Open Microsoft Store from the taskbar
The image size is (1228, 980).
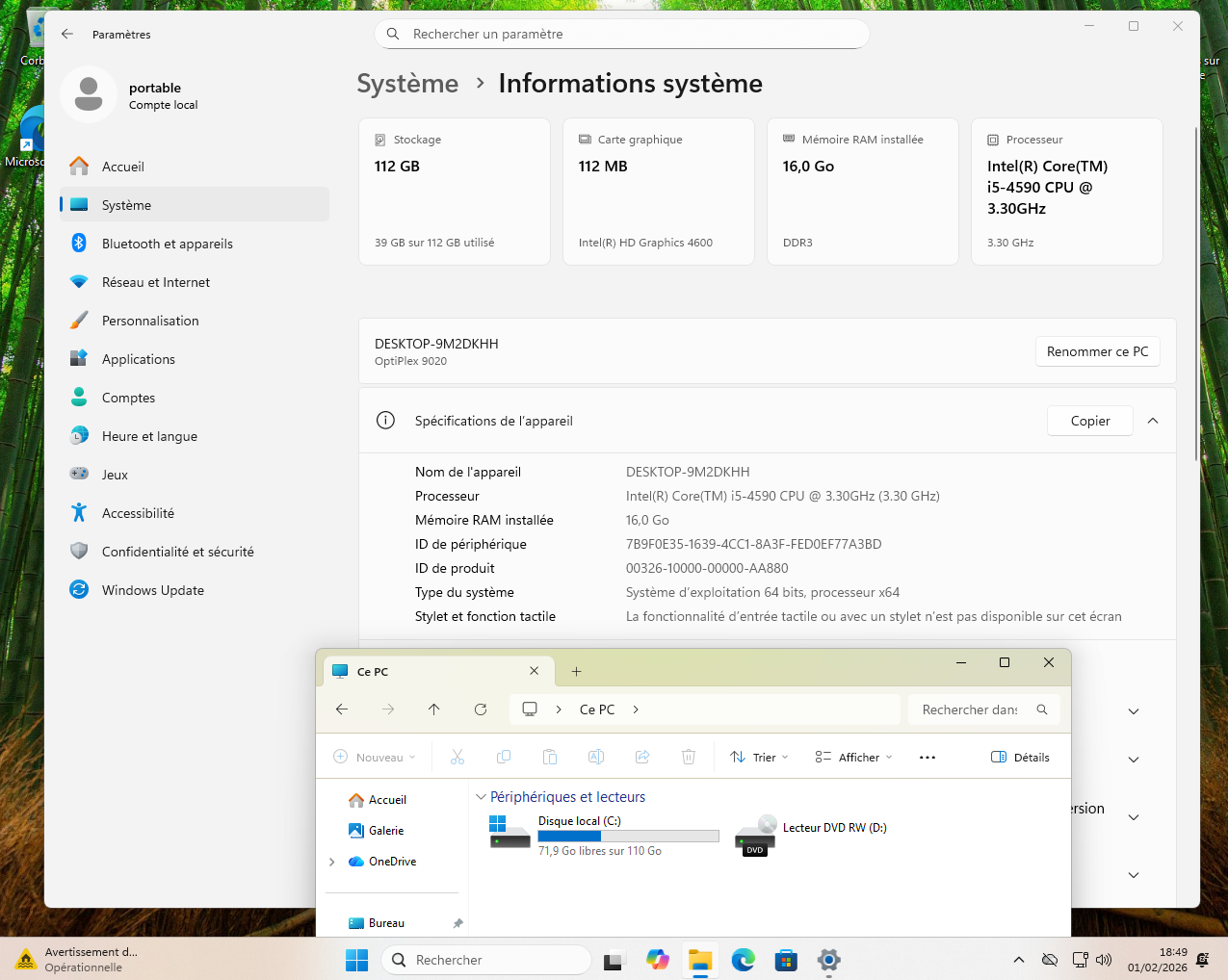(x=786, y=960)
